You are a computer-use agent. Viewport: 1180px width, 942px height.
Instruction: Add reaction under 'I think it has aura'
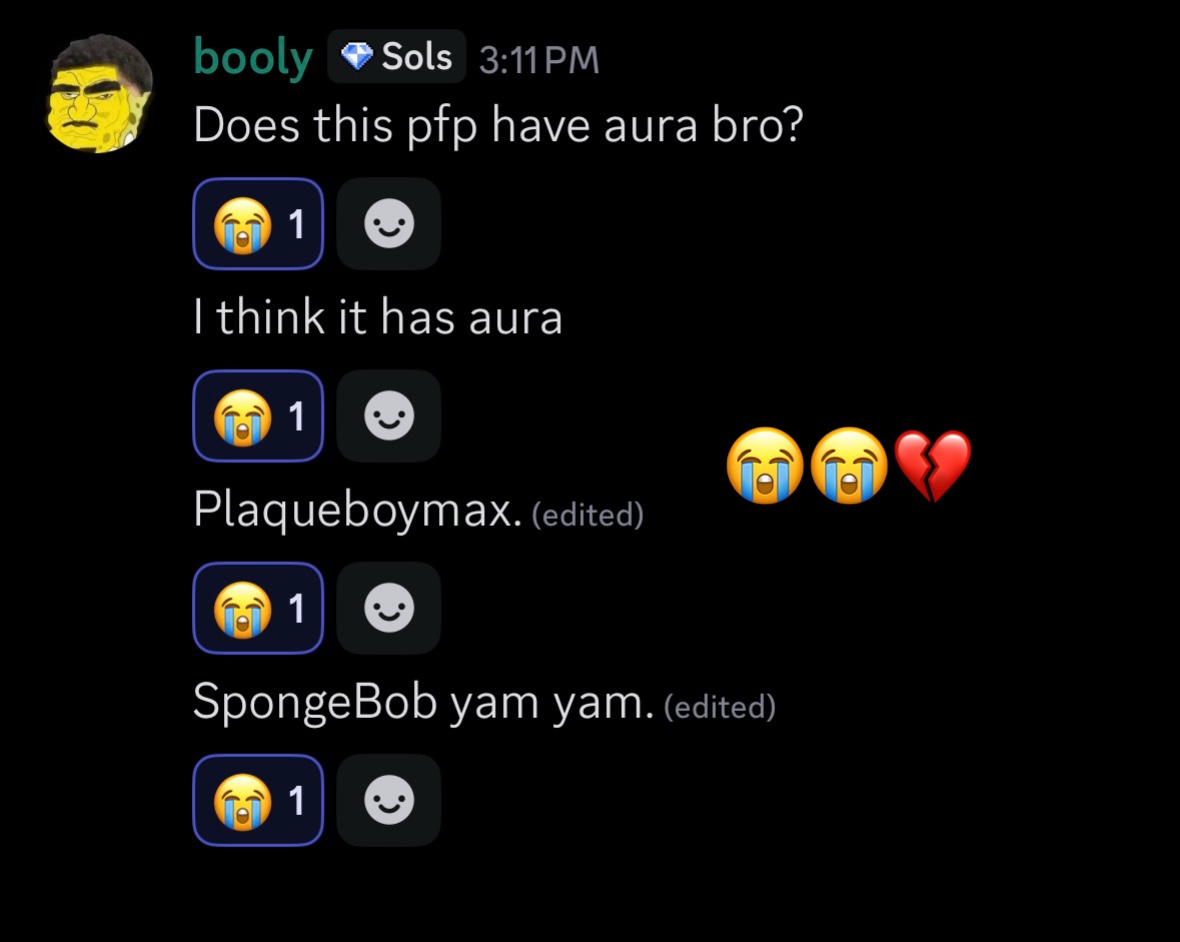point(388,415)
